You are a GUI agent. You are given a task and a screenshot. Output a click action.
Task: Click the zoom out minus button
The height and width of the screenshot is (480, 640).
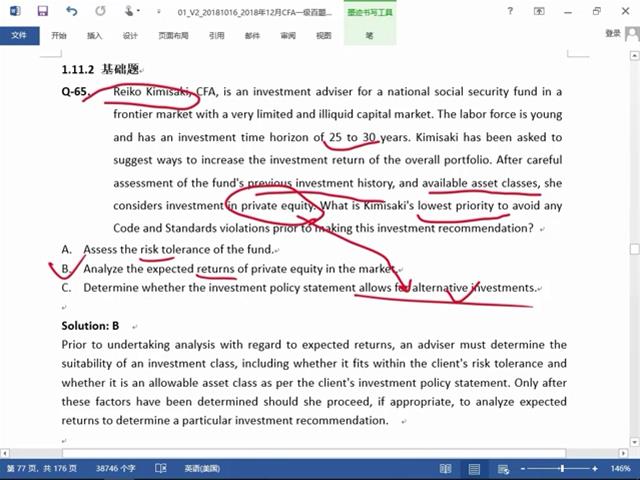(x=522, y=469)
